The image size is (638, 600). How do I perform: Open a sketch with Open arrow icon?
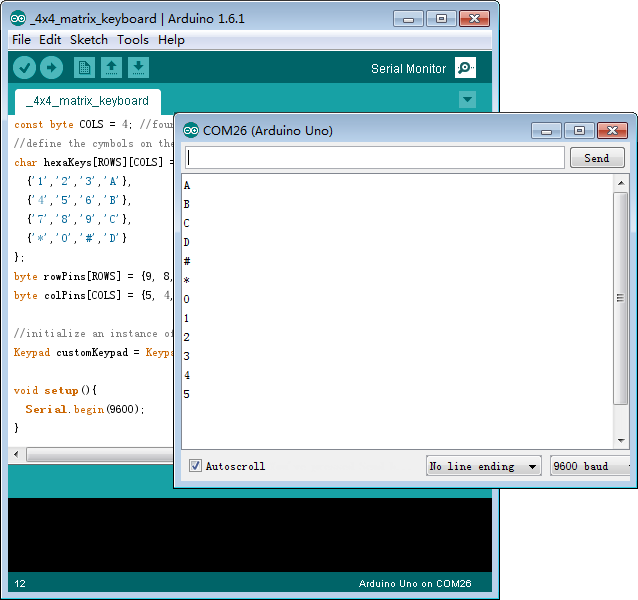[x=111, y=68]
